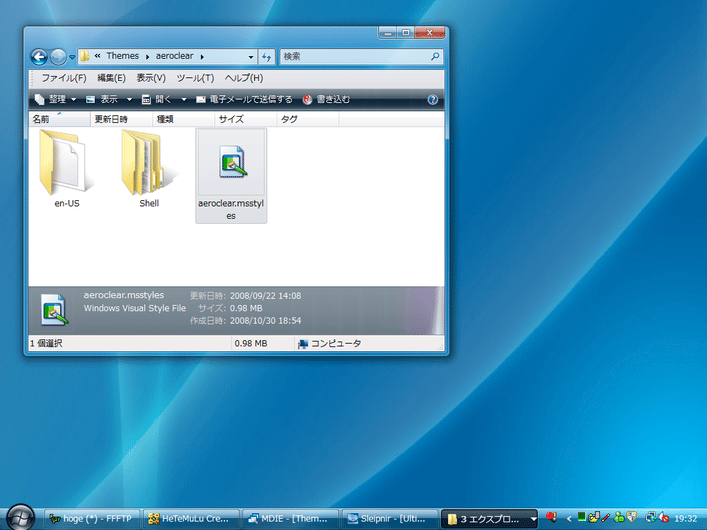Select the en-US folder icon

coord(67,162)
